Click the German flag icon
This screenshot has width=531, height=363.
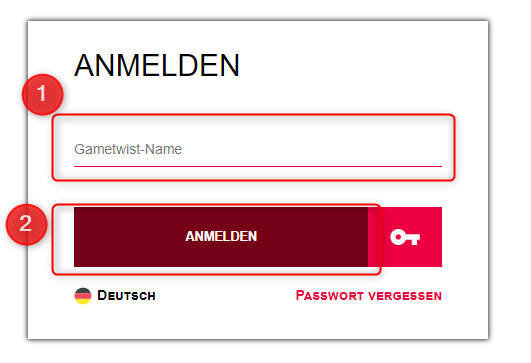[83, 296]
